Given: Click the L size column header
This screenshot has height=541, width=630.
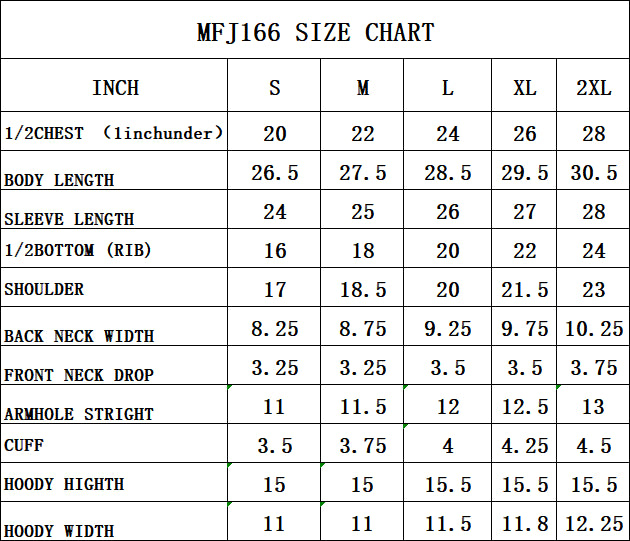Looking at the screenshot, I should click(447, 88).
